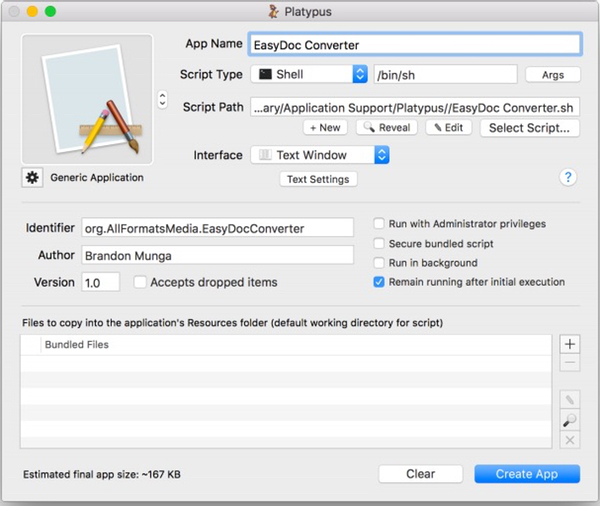Click the Generic Application label
Image resolution: width=600 pixels, height=506 pixels.
click(x=97, y=178)
